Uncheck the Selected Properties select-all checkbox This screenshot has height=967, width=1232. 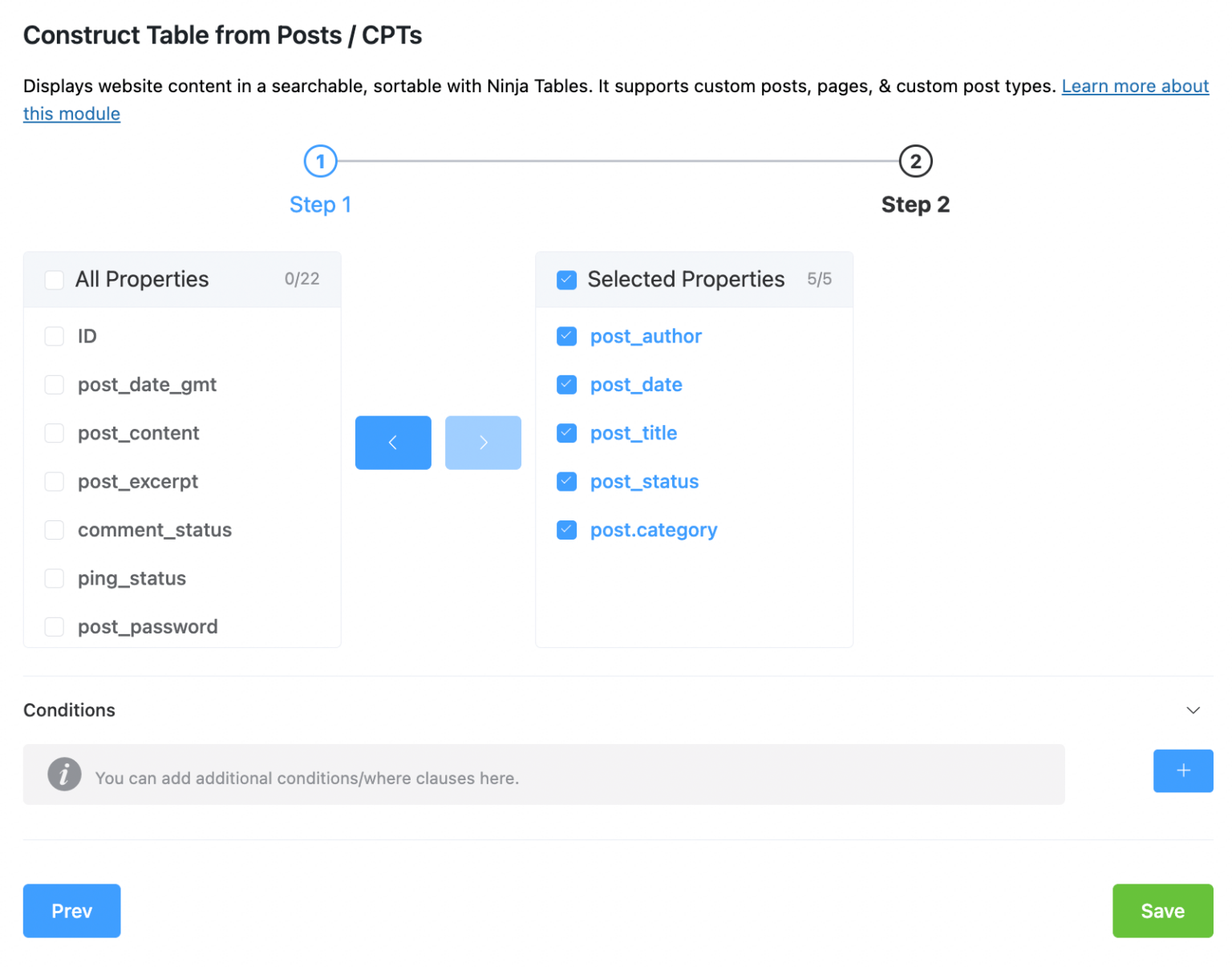(566, 279)
